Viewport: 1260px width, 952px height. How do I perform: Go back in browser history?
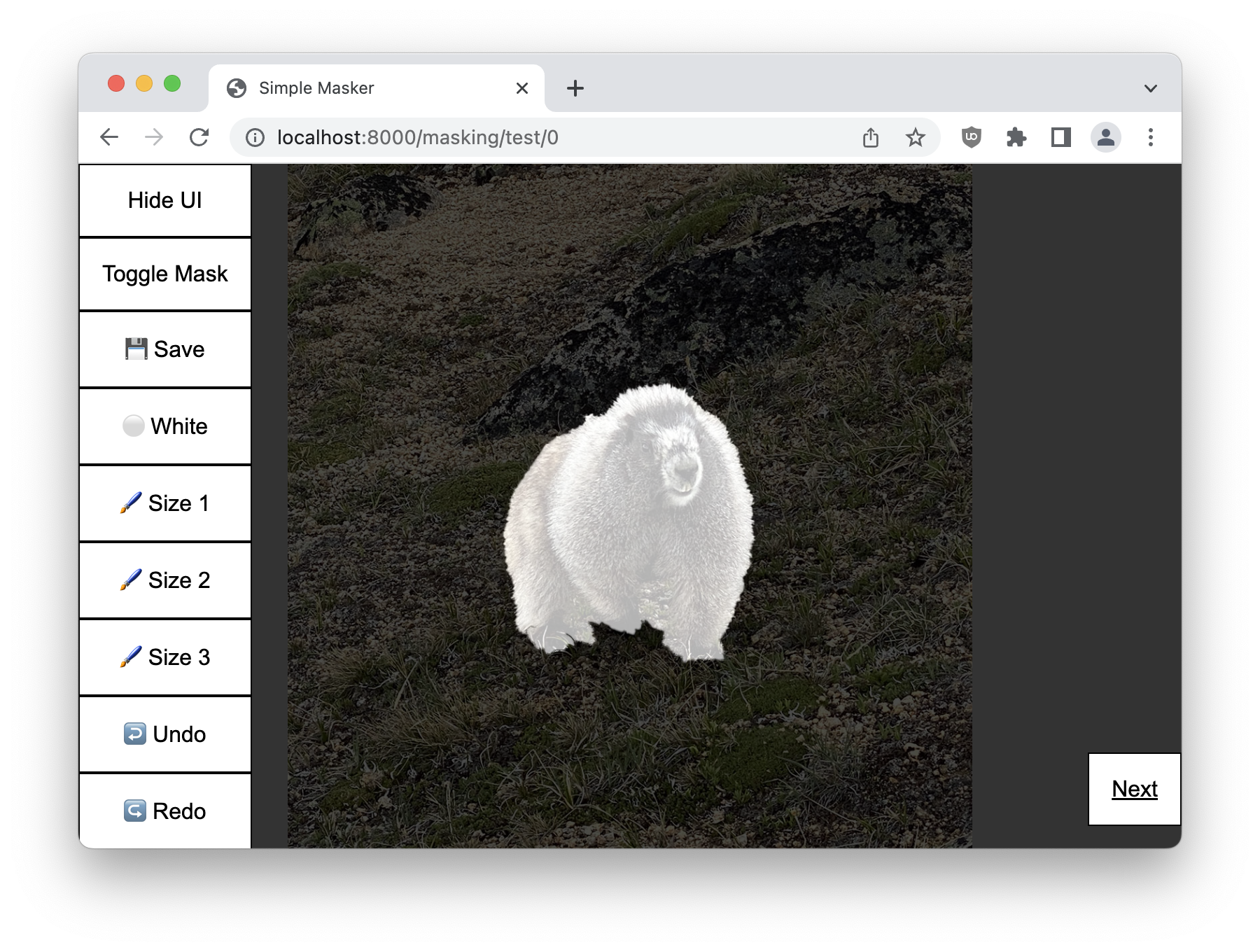click(x=109, y=137)
